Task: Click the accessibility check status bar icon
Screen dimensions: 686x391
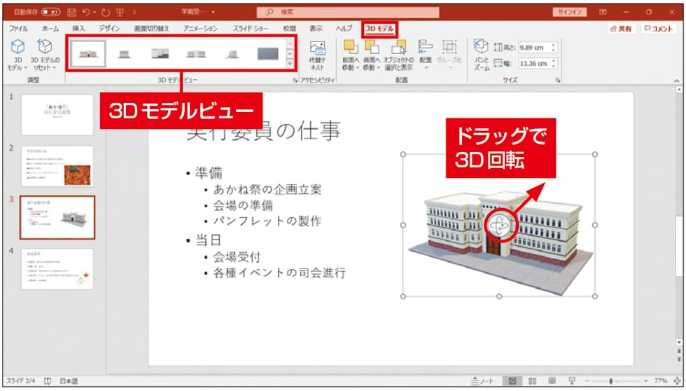Action: coord(47,381)
